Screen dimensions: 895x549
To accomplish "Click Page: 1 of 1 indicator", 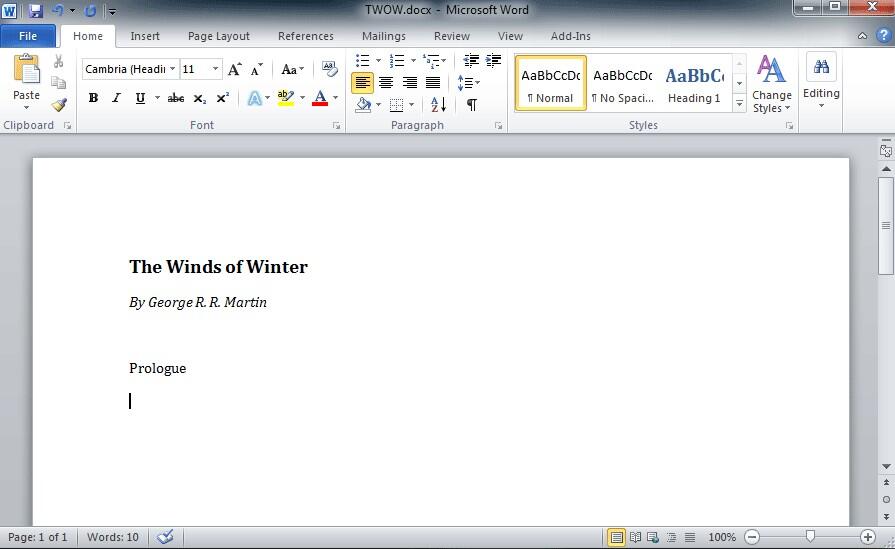I will (x=38, y=537).
